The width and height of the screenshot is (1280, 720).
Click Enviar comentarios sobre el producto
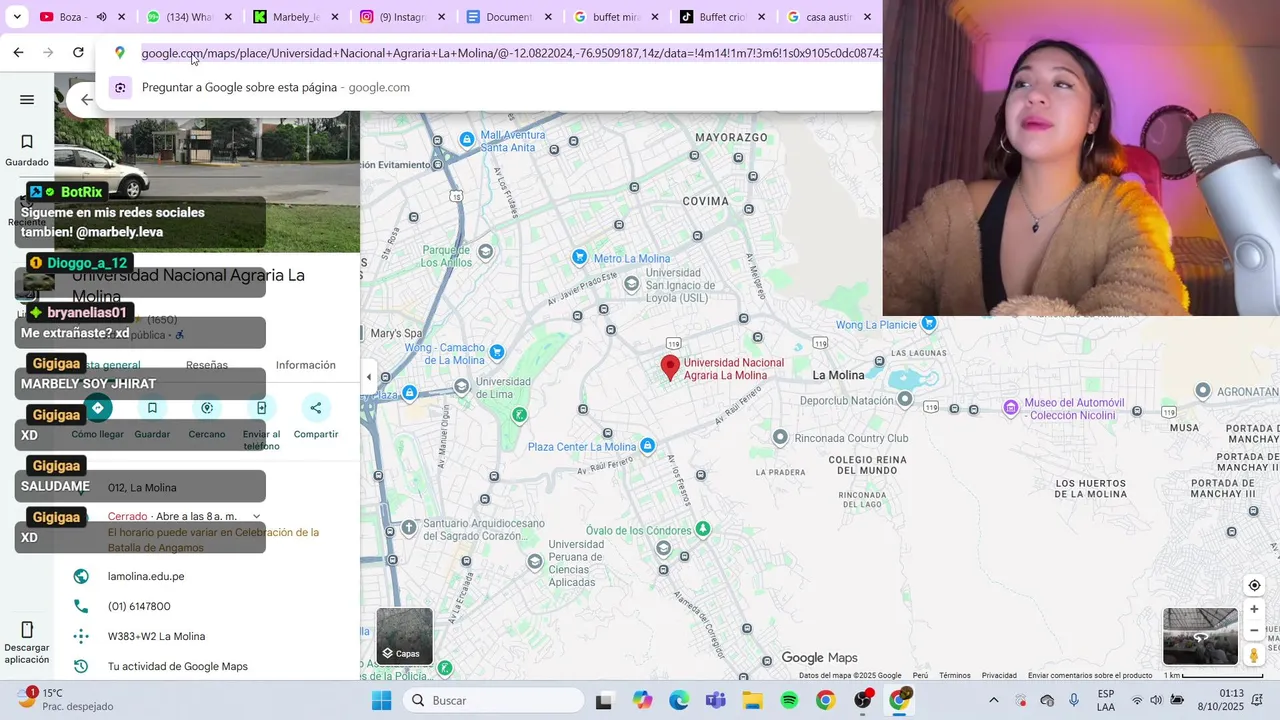click(x=1090, y=675)
